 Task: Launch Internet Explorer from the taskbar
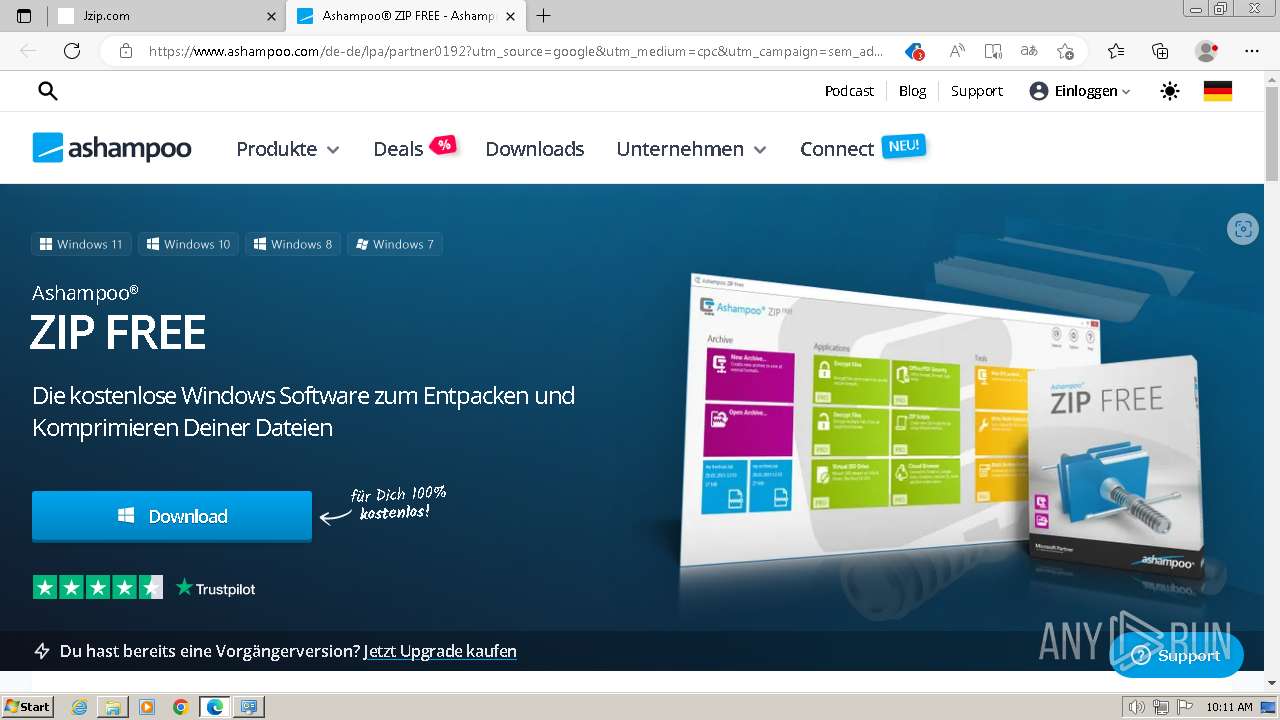pyautogui.click(x=79, y=707)
